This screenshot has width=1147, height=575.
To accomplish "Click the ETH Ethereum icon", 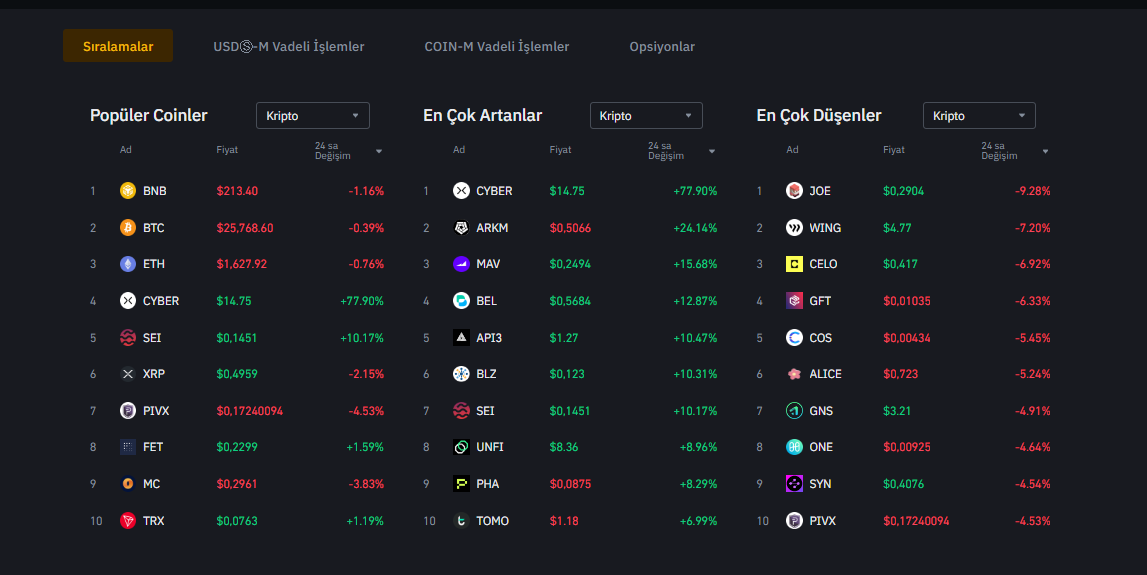I will click(x=128, y=264).
